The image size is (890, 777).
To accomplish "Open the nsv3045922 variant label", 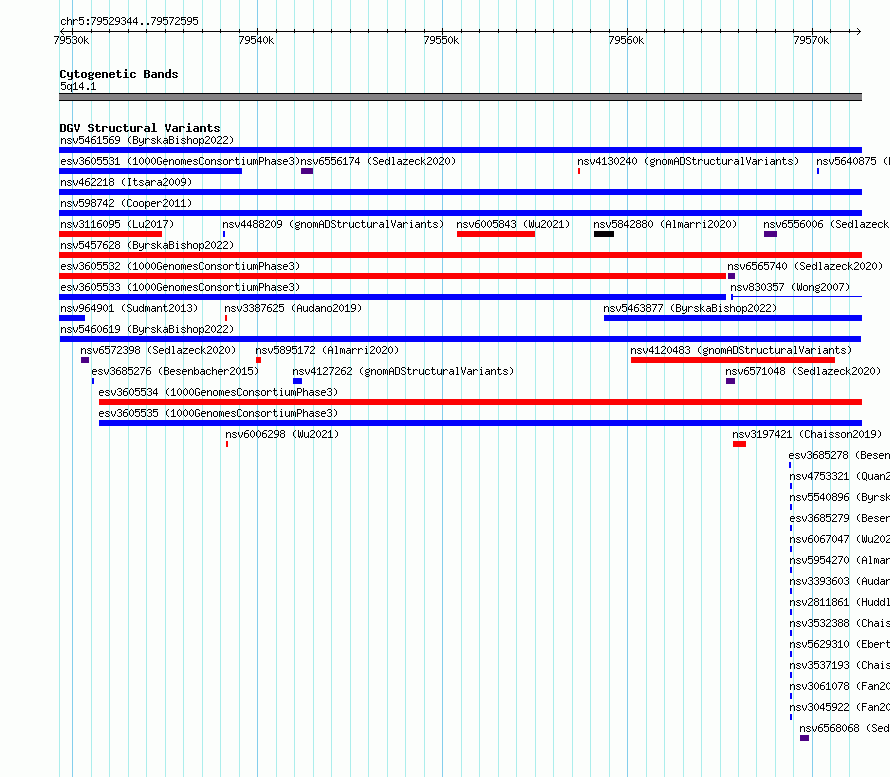I will (839, 707).
